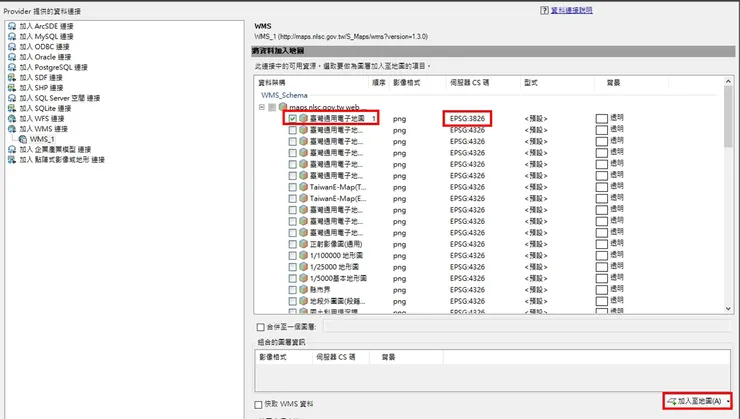
Task: Open the <預設> style for the EPSG:3826 row
Action: (536, 118)
